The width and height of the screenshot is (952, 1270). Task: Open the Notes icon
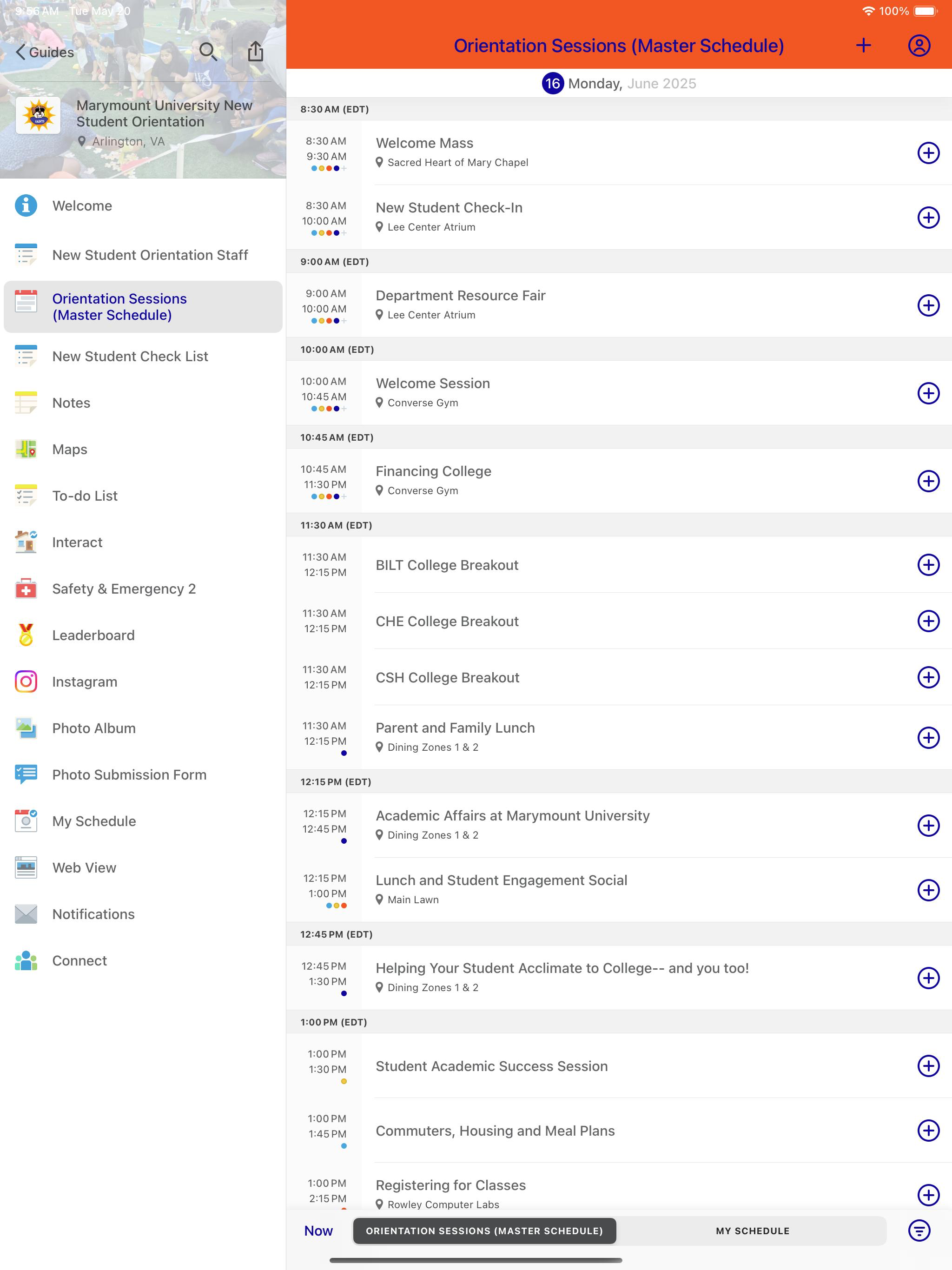click(26, 403)
